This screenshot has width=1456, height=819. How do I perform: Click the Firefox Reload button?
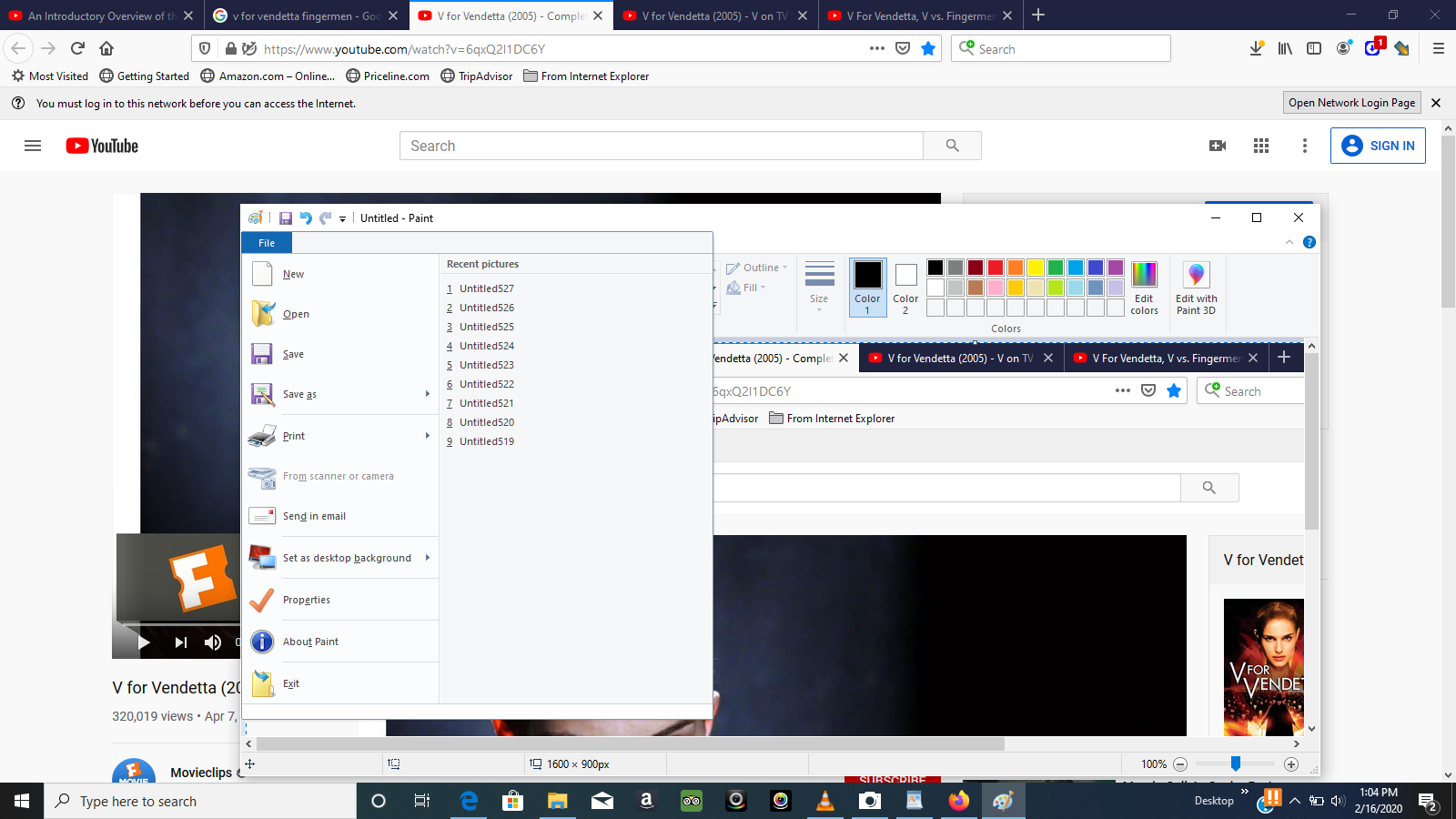[77, 48]
